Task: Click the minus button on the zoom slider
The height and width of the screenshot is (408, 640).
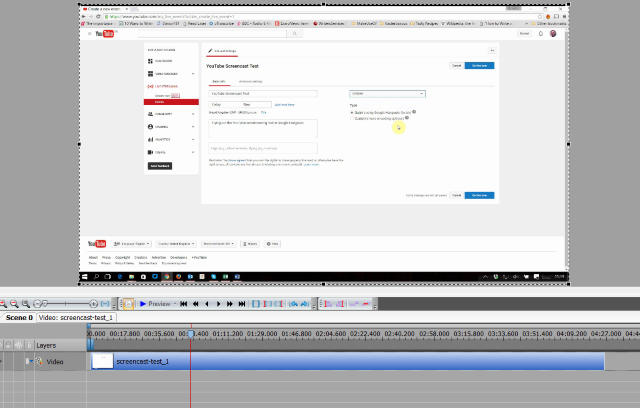Action: point(37,304)
